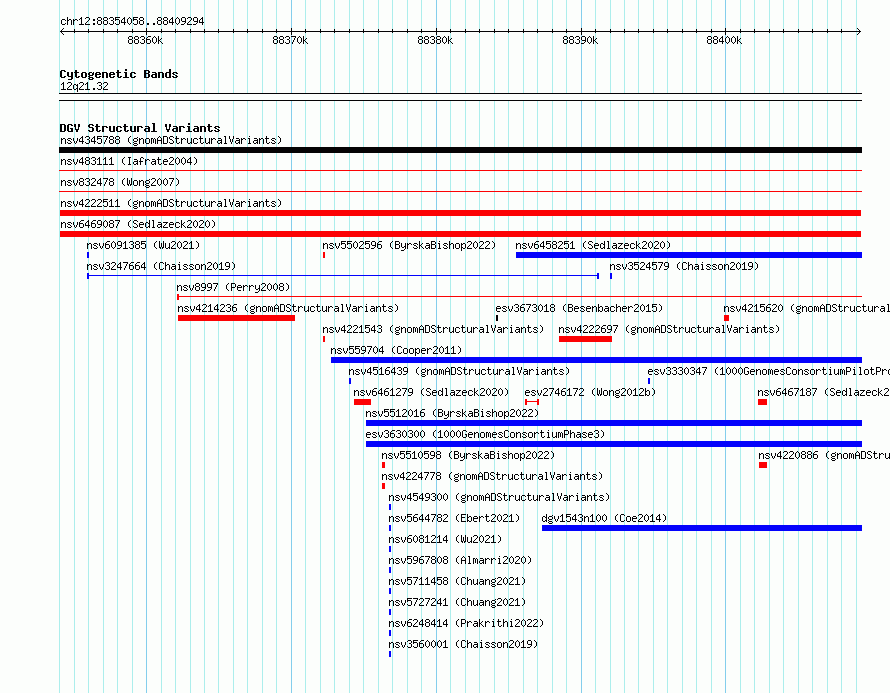This screenshot has width=890, height=693.
Task: Open nsv4222511 gnomADStructuralVariants label
Action: click(171, 203)
